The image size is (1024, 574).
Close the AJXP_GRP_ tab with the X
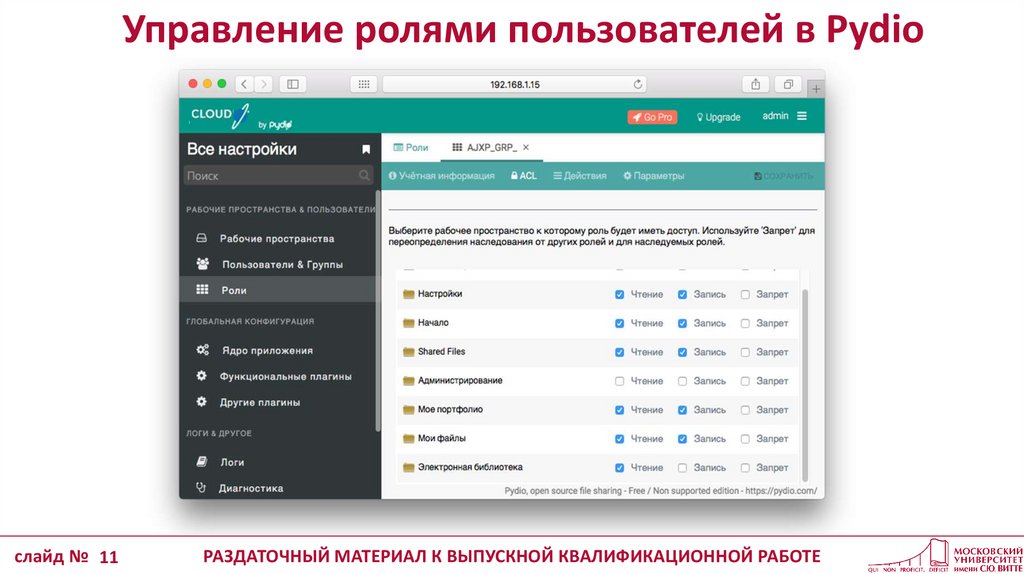click(x=526, y=147)
